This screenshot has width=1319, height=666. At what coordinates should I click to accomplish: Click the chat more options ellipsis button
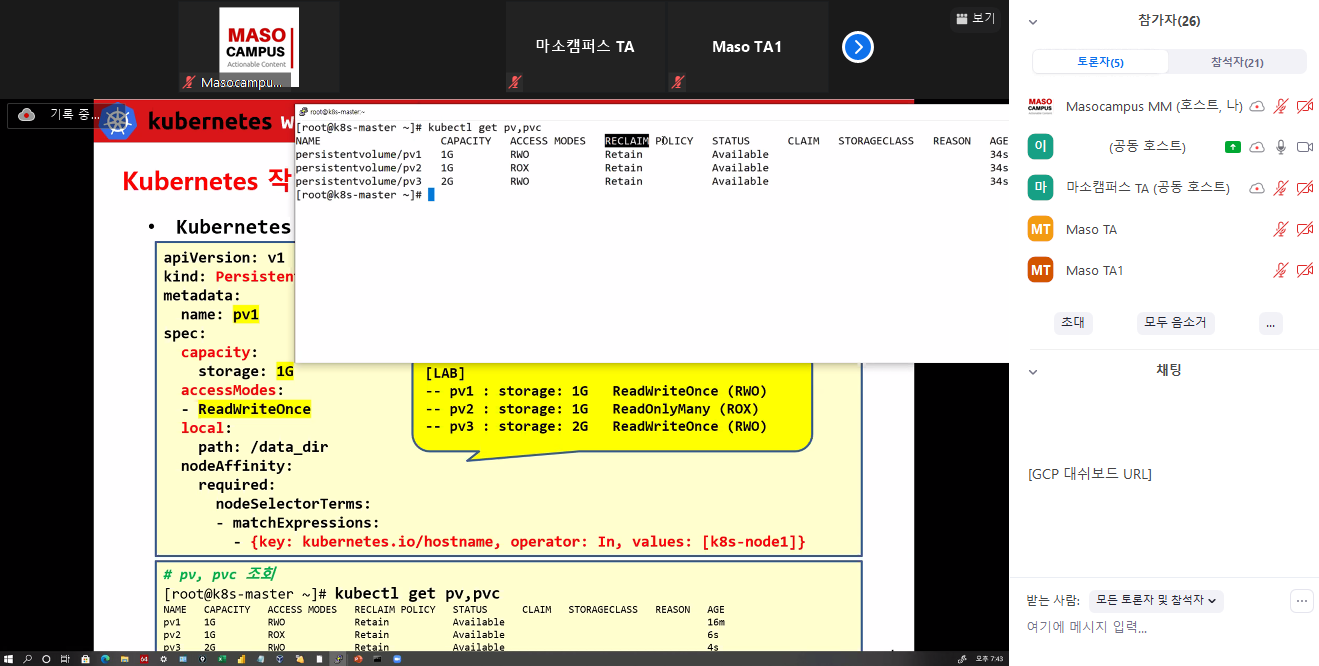pyautogui.click(x=1301, y=601)
